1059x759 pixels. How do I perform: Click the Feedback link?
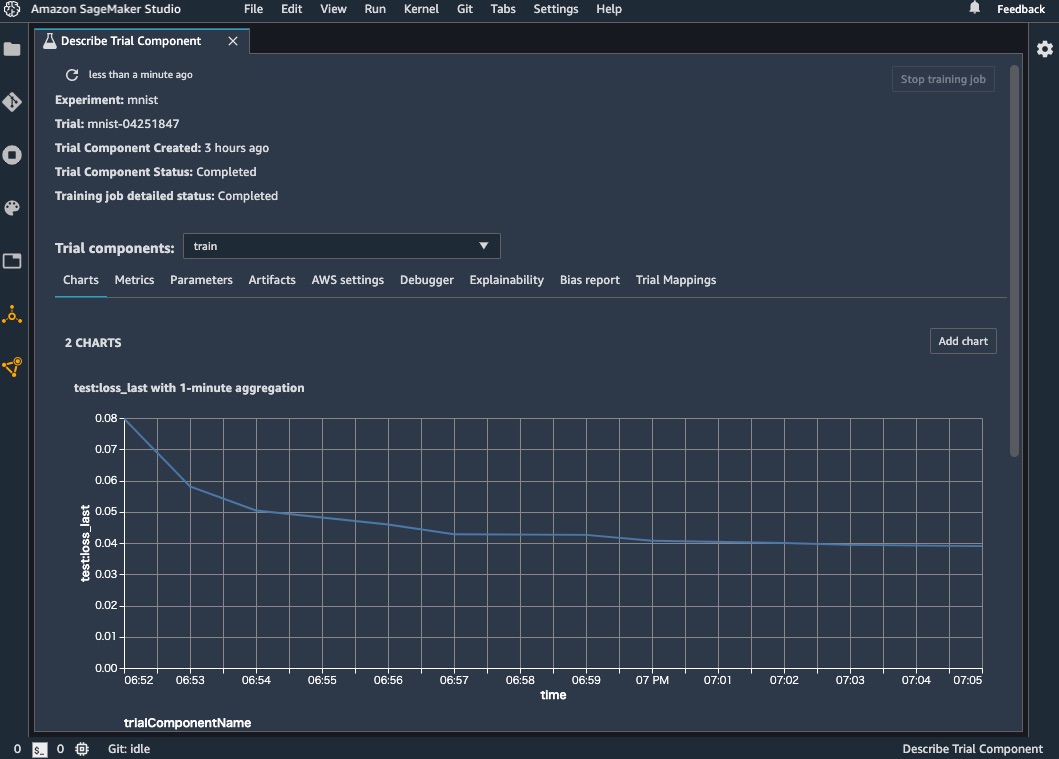(x=1021, y=9)
